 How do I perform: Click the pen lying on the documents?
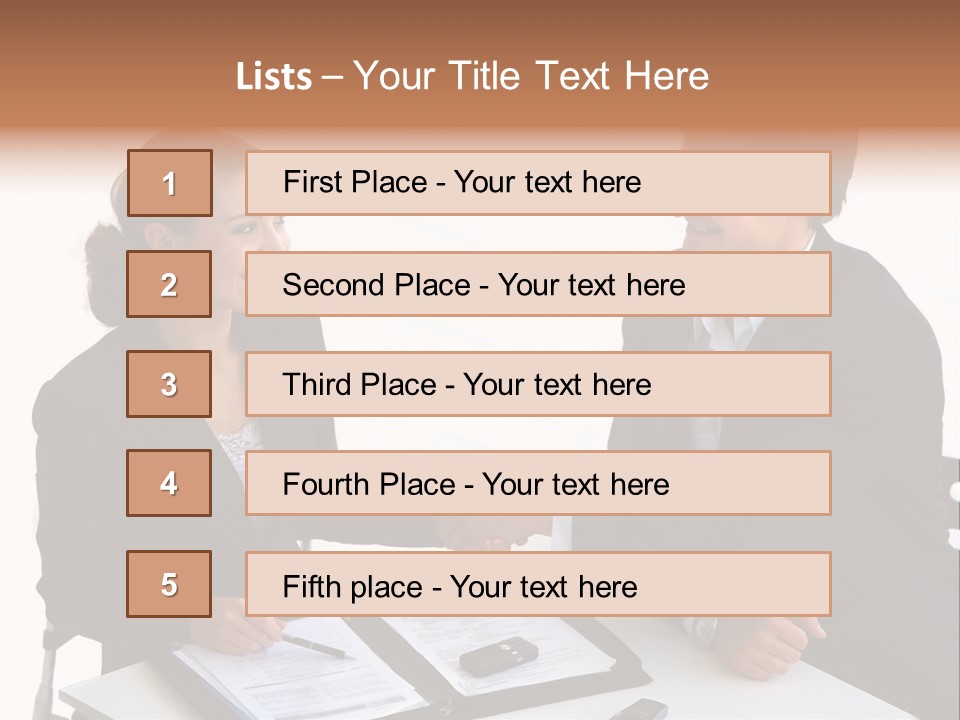click(x=313, y=645)
